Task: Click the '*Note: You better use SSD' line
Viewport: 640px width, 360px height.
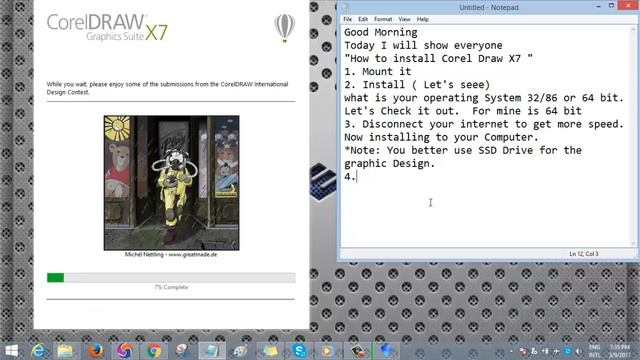Action: (463, 150)
